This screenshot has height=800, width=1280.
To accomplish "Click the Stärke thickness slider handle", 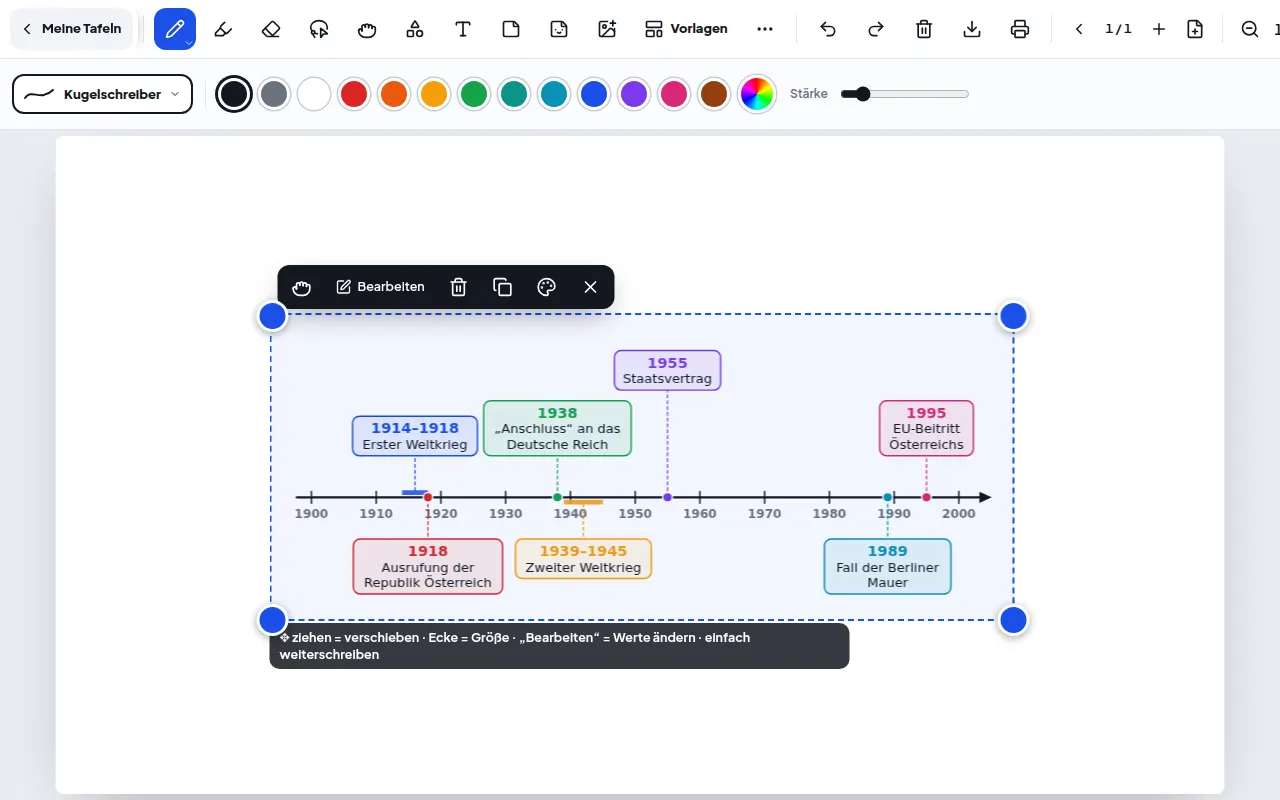I will (862, 94).
